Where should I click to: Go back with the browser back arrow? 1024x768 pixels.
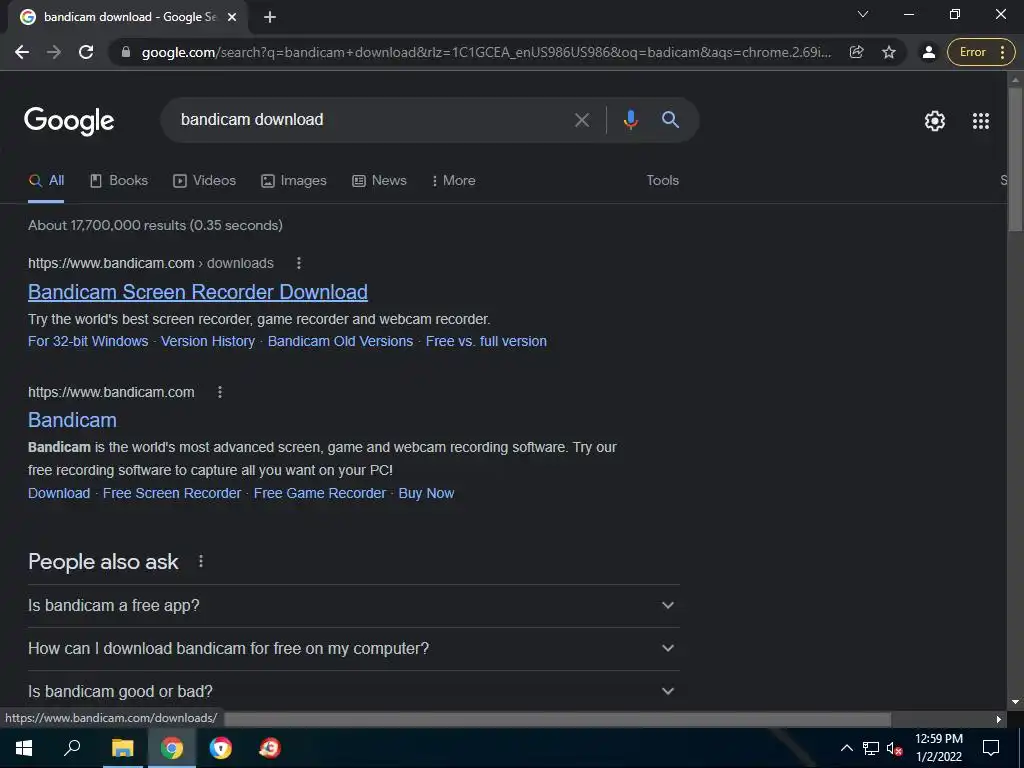tap(22, 52)
